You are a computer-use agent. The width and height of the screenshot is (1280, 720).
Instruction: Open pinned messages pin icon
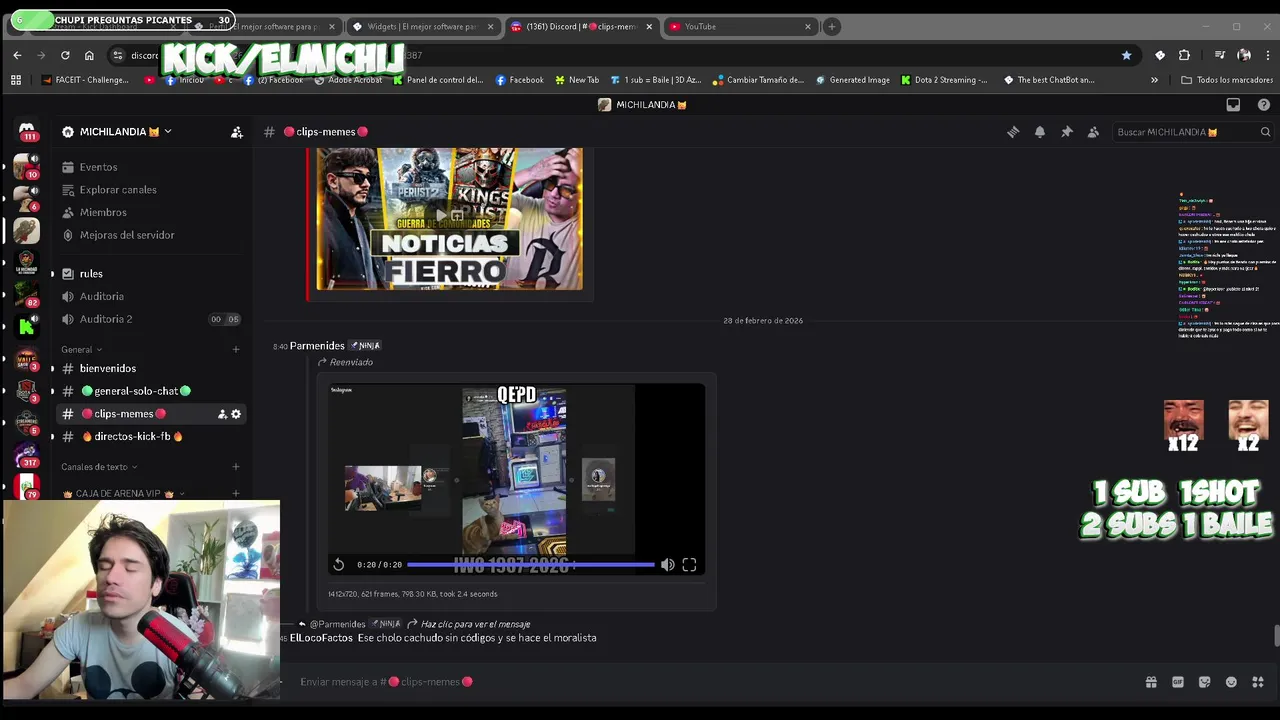1067,132
